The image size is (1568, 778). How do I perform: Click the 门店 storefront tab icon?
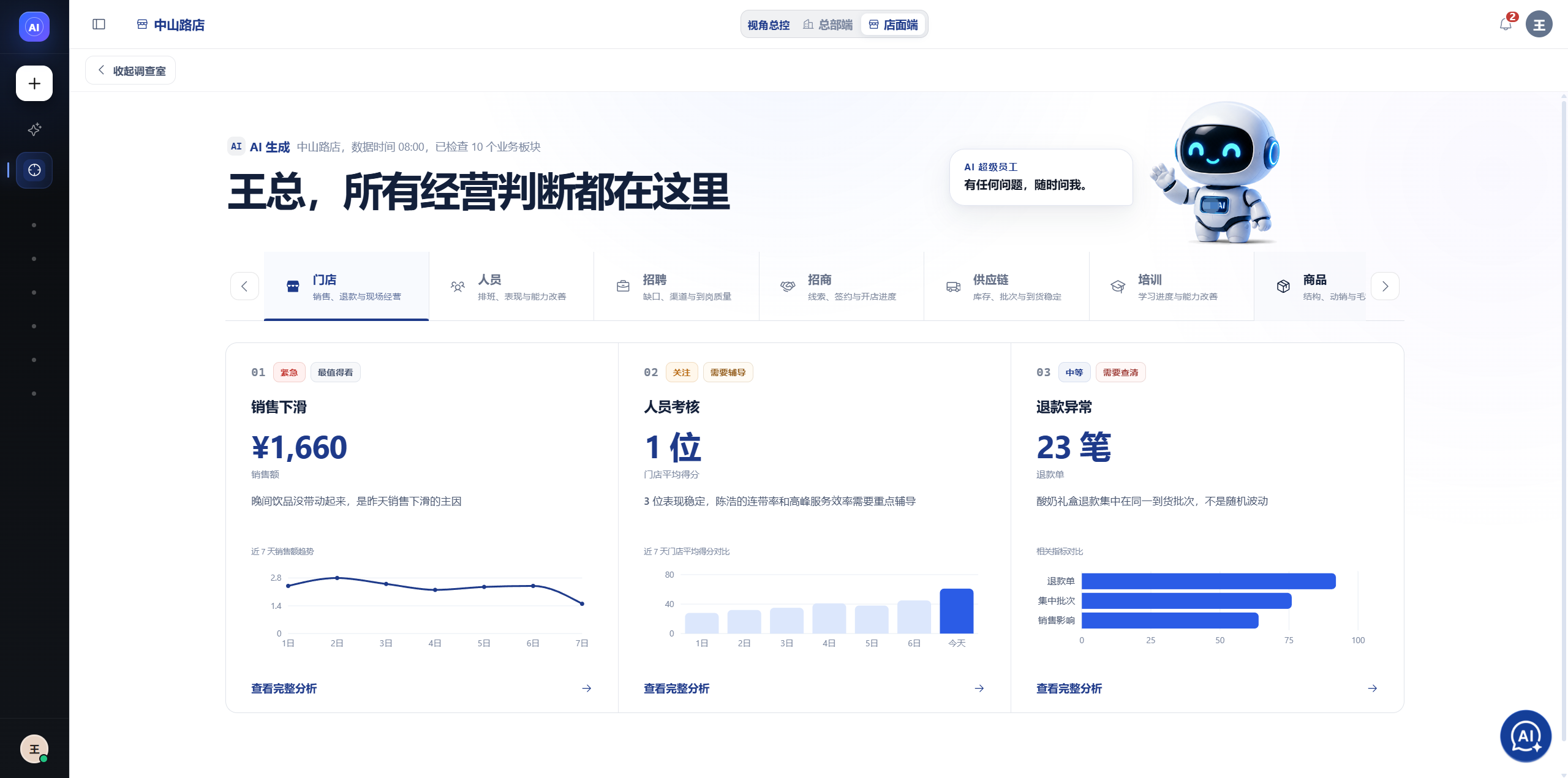click(293, 286)
